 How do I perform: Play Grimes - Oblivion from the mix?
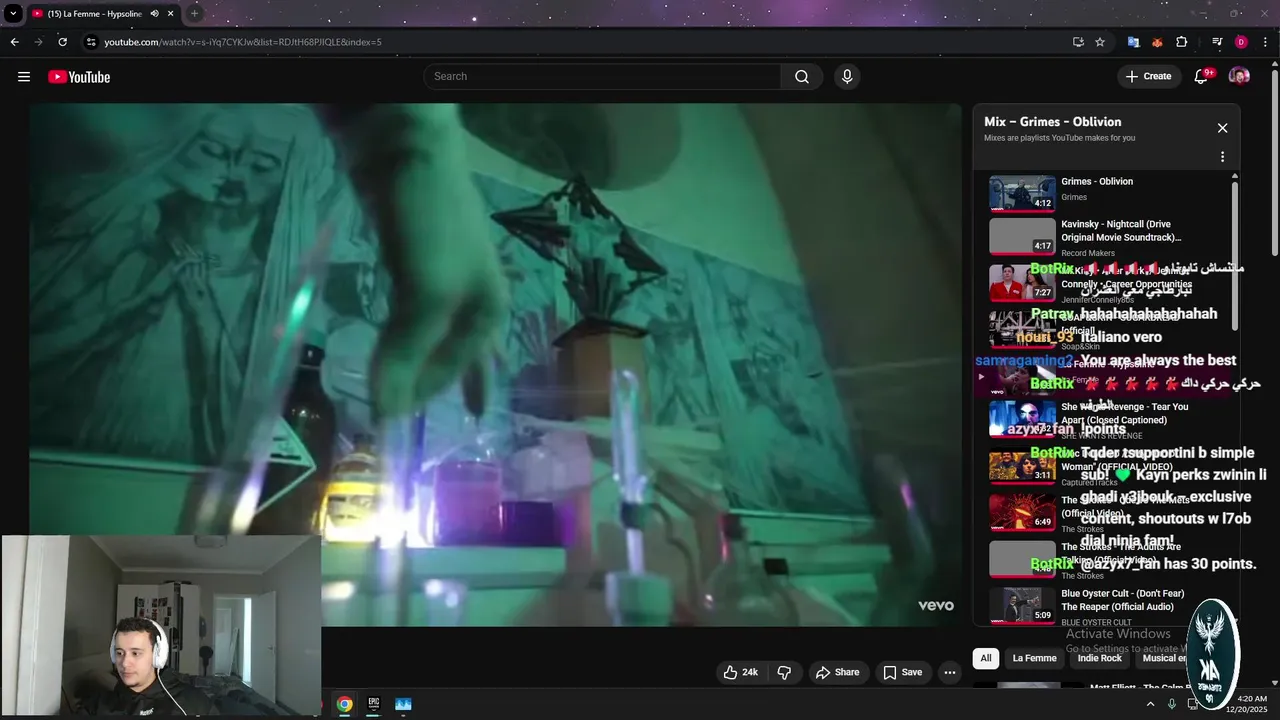pyautogui.click(x=1105, y=192)
